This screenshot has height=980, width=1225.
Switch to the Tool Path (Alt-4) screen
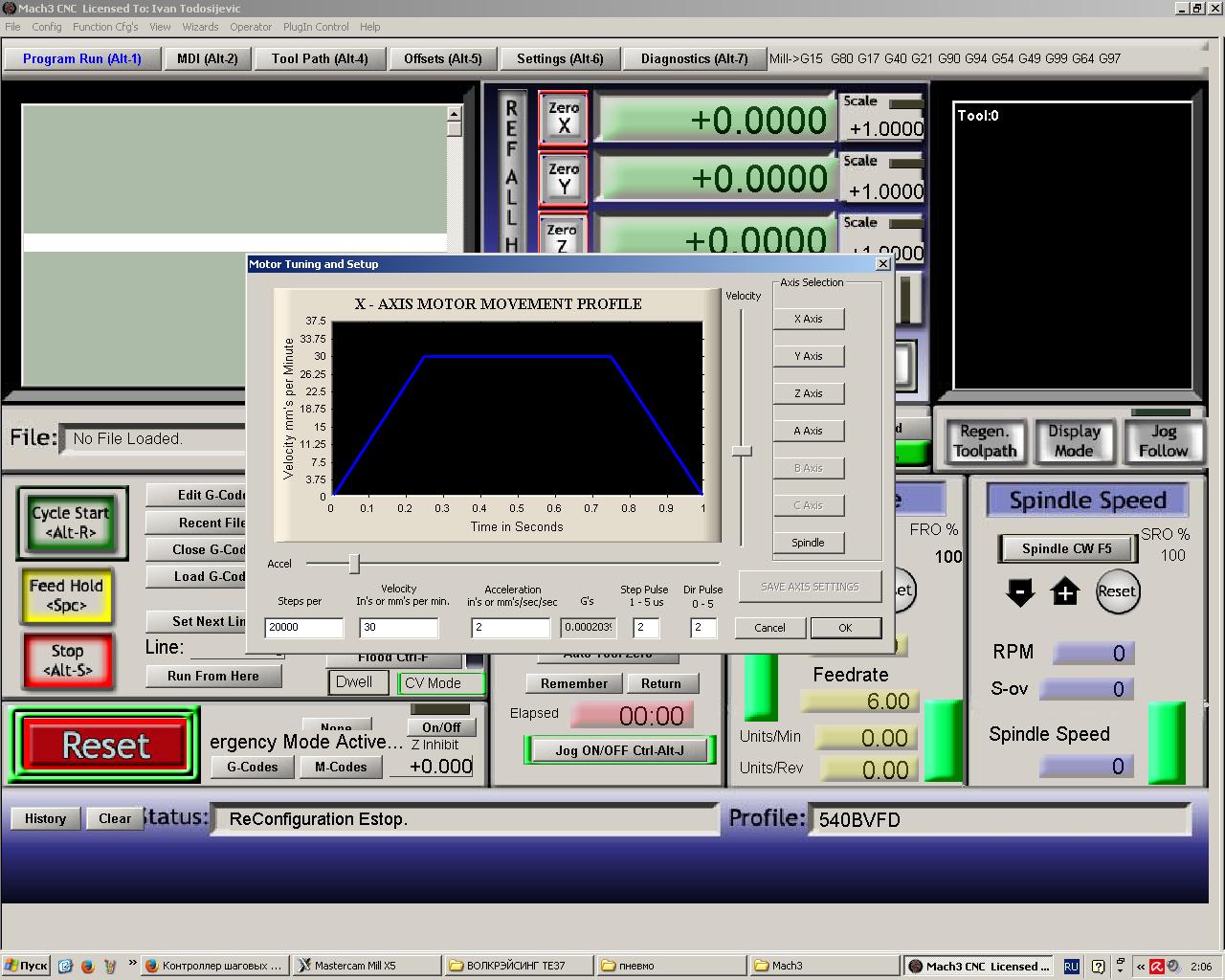pos(320,58)
